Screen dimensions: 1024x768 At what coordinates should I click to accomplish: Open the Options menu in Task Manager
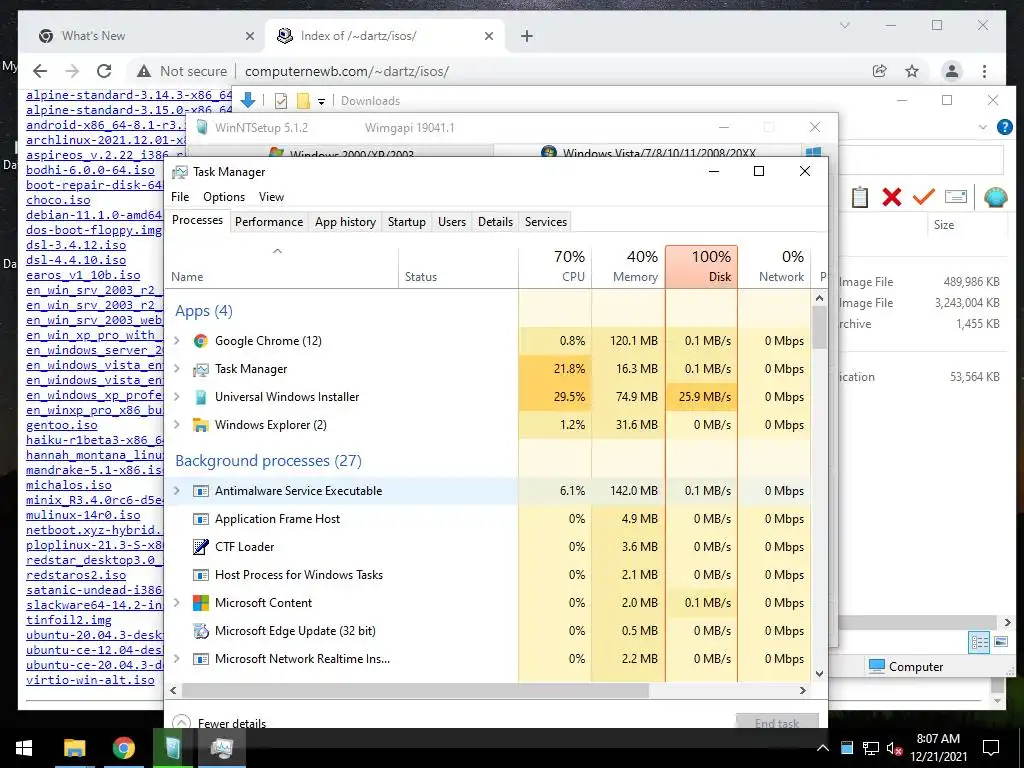224,197
